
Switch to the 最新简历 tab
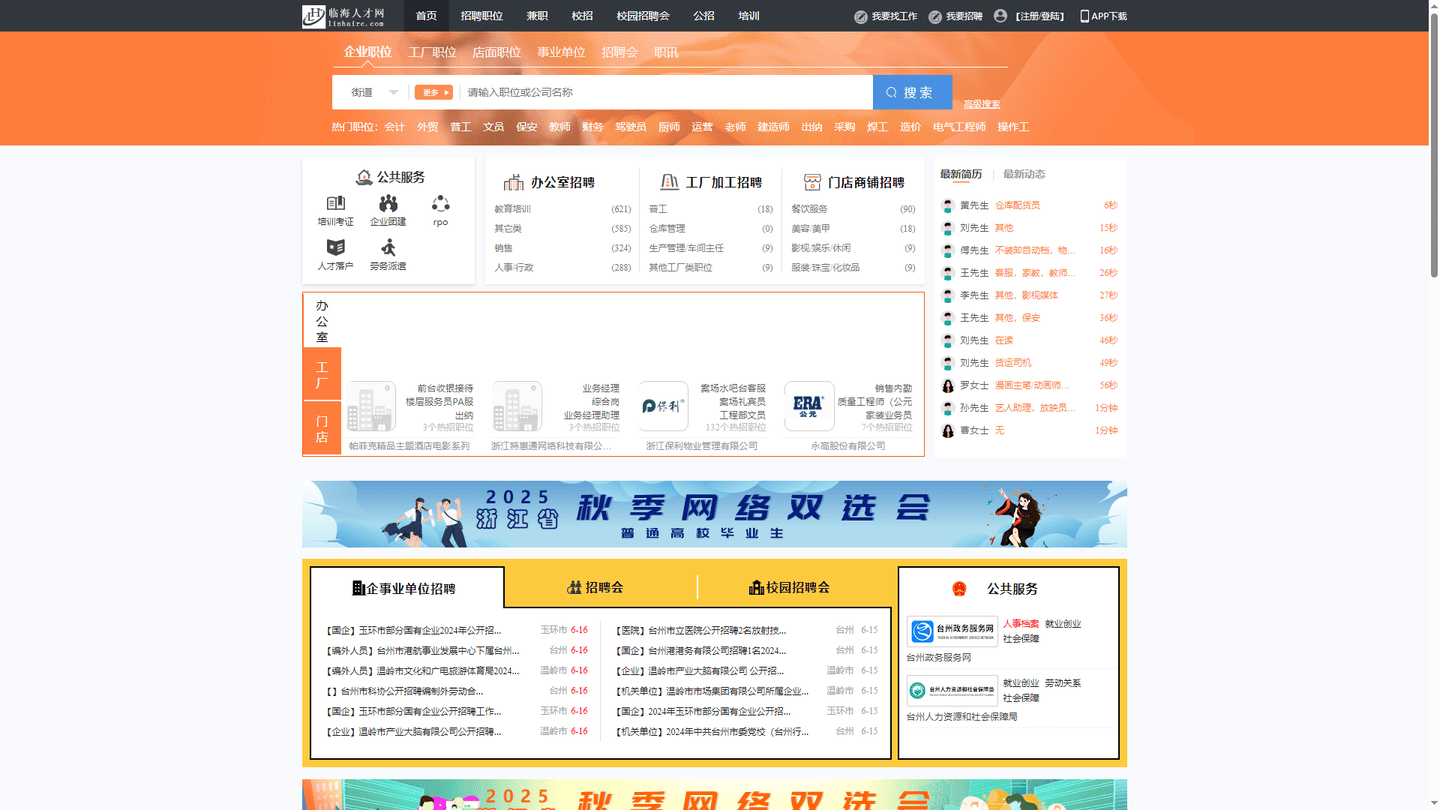[961, 174]
